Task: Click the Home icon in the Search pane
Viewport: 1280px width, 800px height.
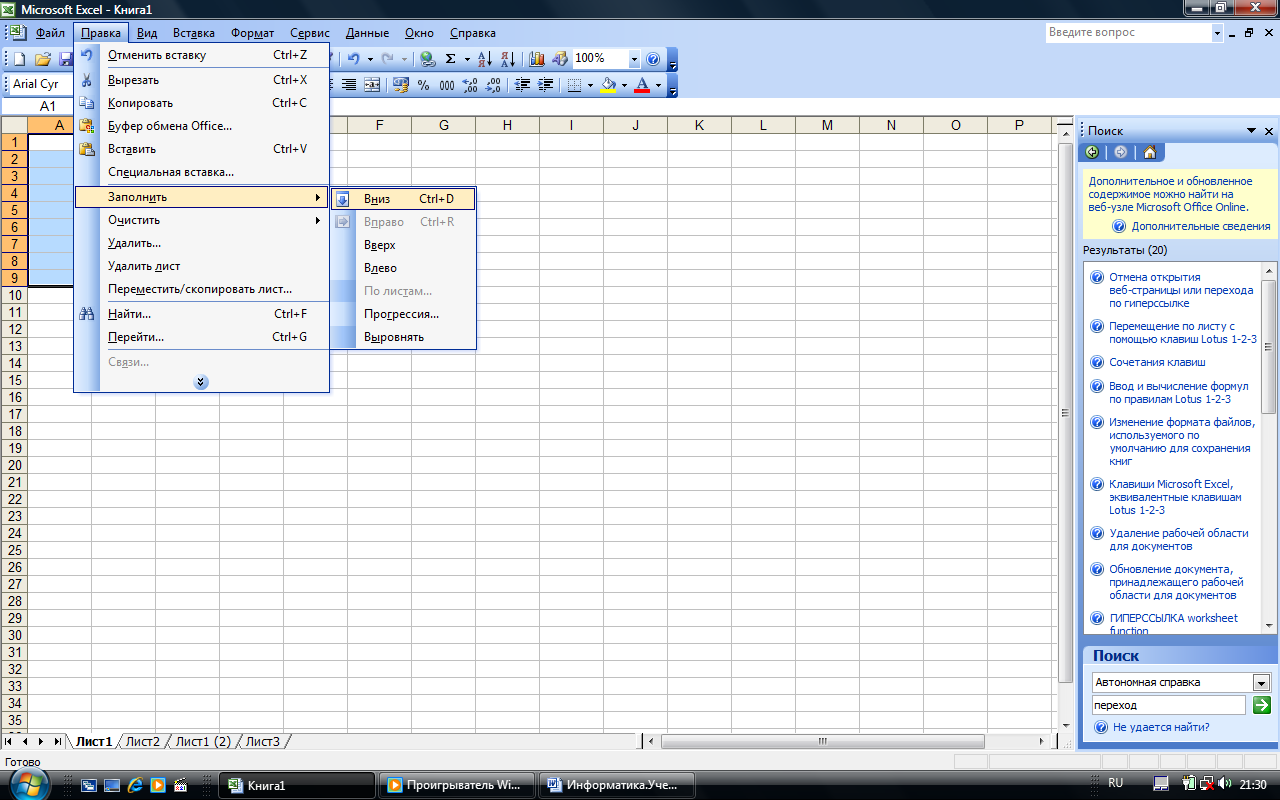Action: [1150, 152]
